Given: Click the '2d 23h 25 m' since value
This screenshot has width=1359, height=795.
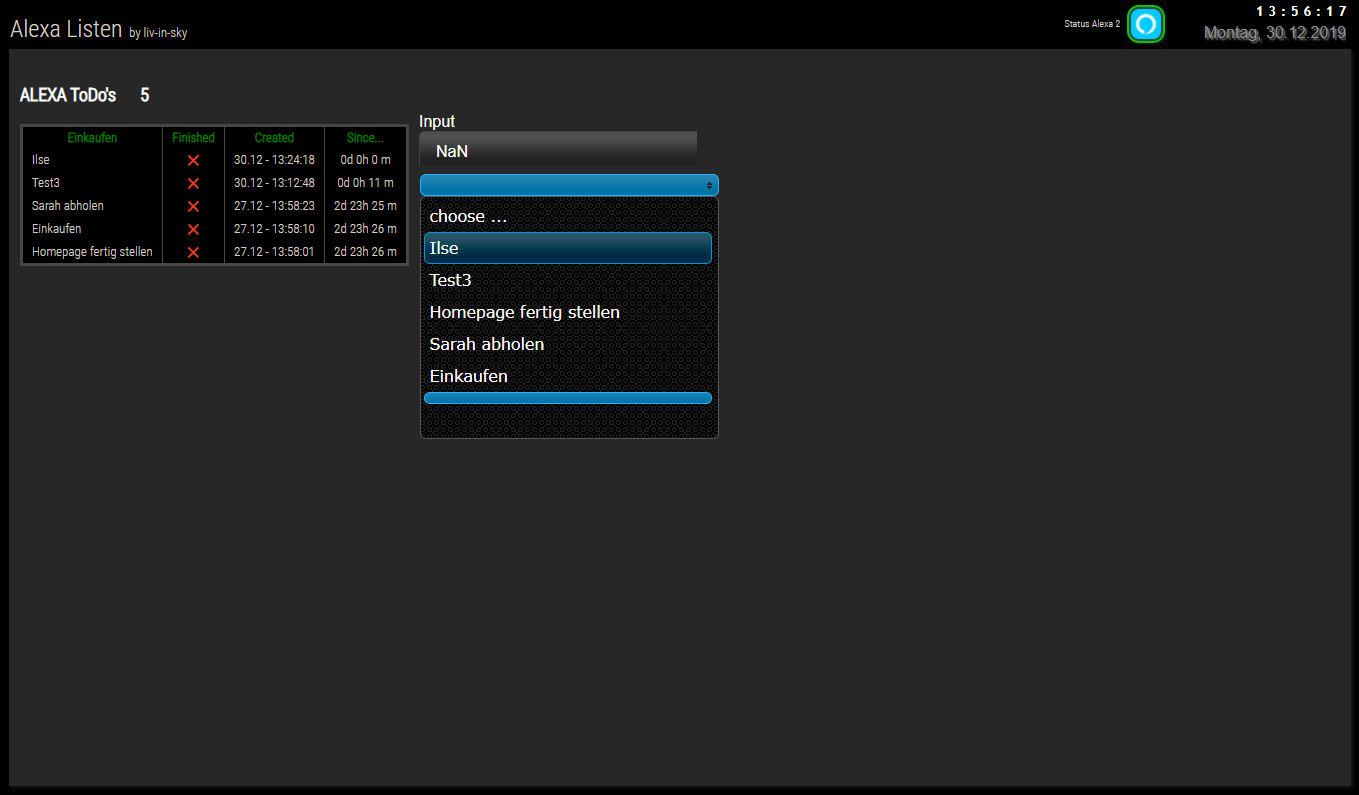Looking at the screenshot, I should [365, 206].
